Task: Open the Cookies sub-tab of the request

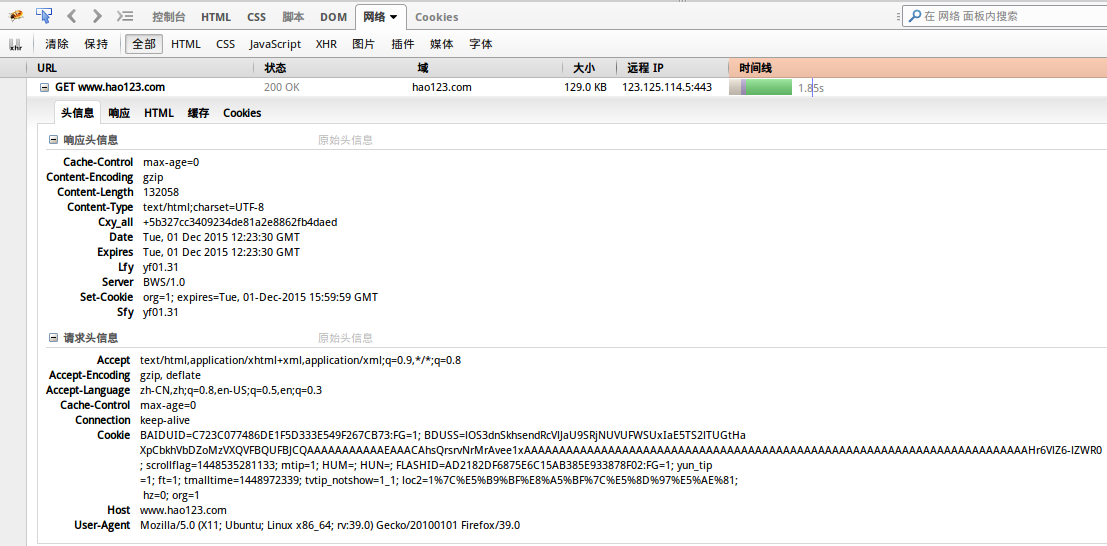Action: coord(242,113)
